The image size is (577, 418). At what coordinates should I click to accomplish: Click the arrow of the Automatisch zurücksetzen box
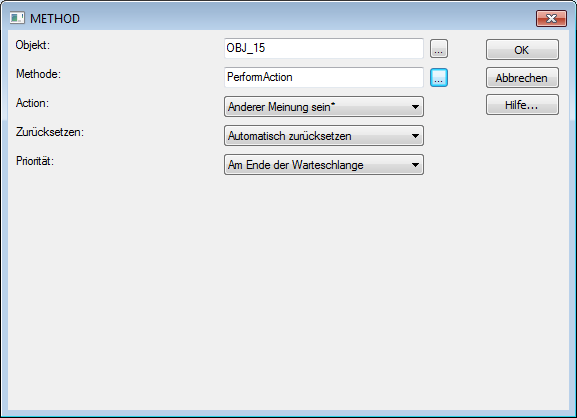[x=415, y=136]
